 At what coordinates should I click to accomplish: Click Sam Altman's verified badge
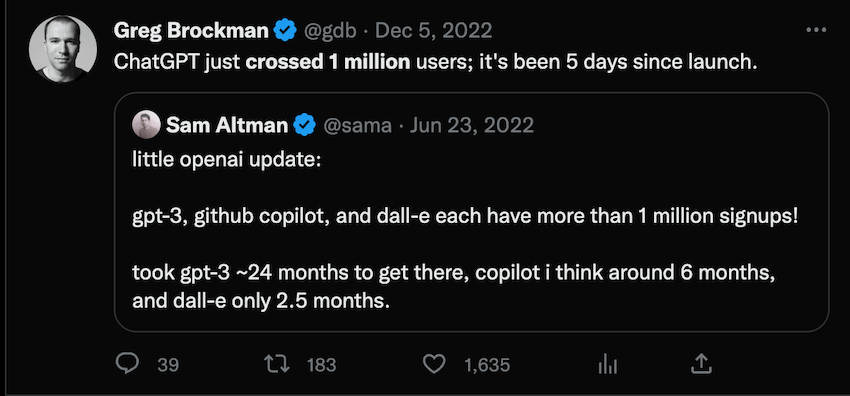(x=305, y=125)
